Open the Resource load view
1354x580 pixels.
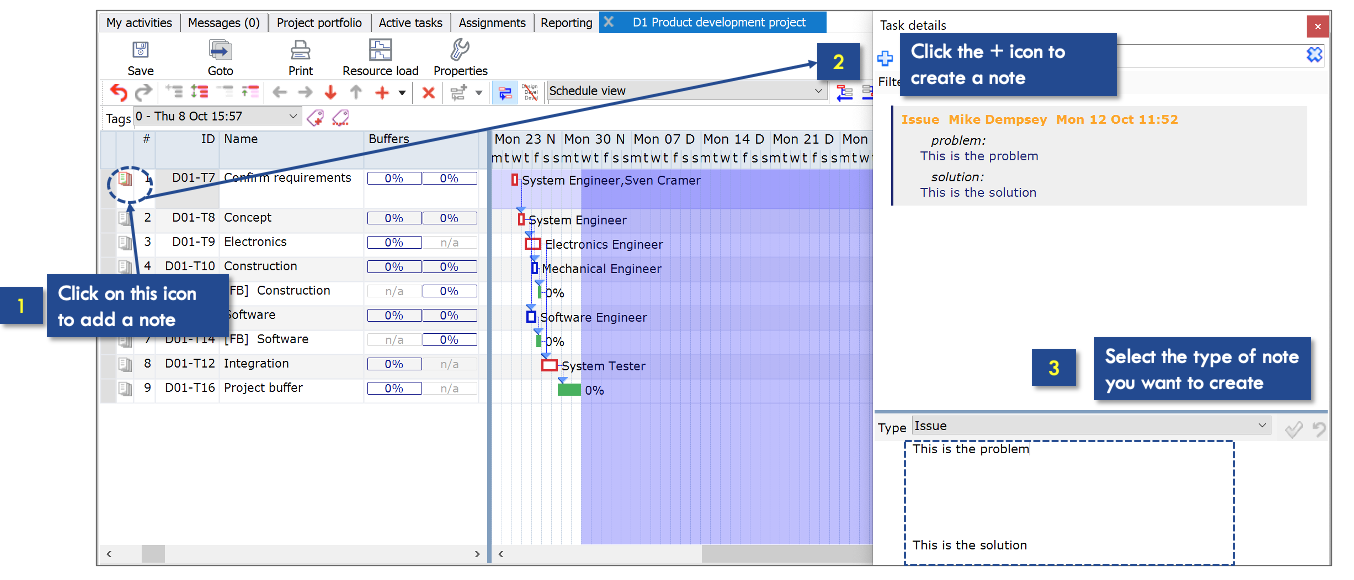pyautogui.click(x=380, y=50)
